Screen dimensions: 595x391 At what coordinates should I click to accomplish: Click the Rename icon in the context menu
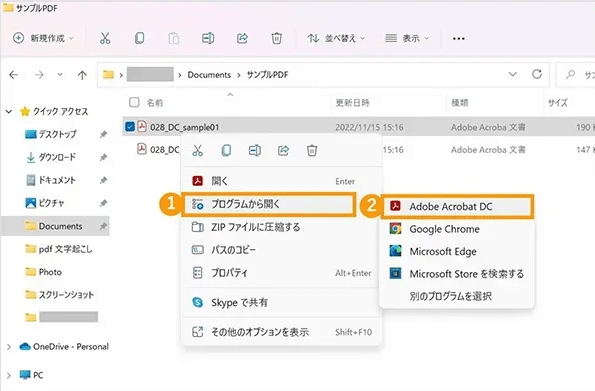pyautogui.click(x=255, y=150)
